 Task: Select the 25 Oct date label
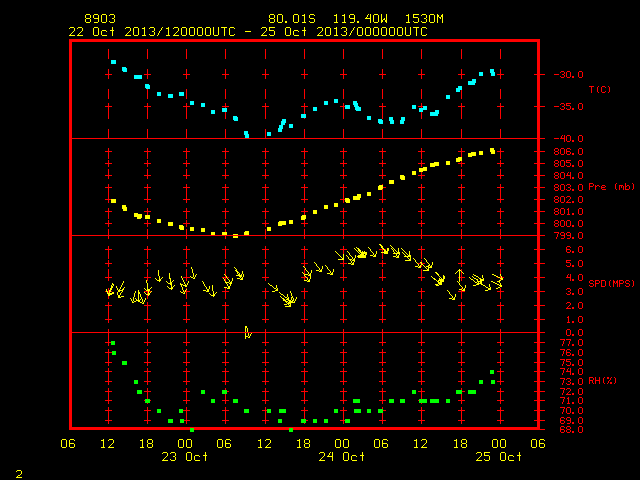point(498,457)
